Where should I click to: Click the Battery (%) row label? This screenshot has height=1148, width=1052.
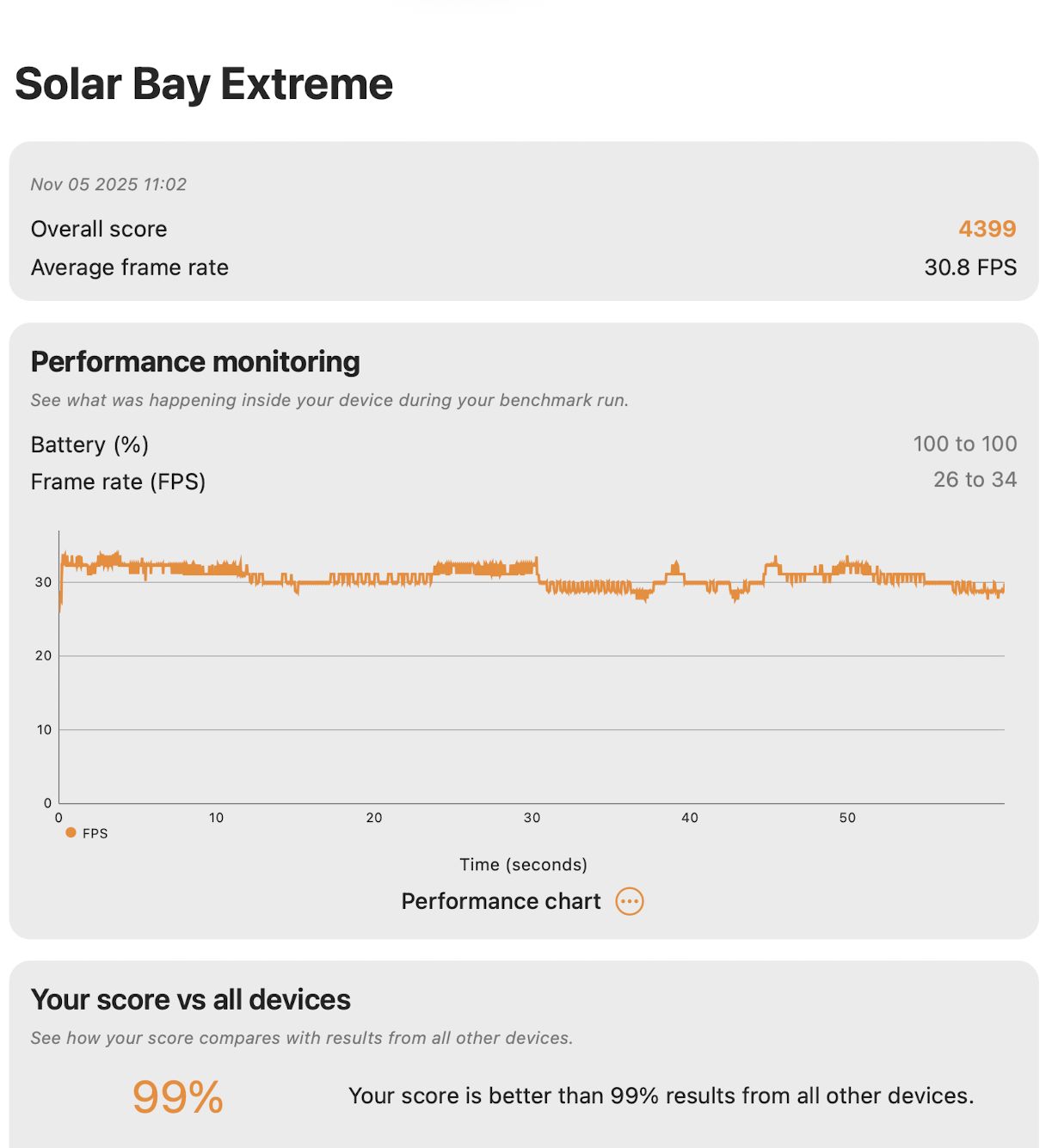(x=89, y=445)
